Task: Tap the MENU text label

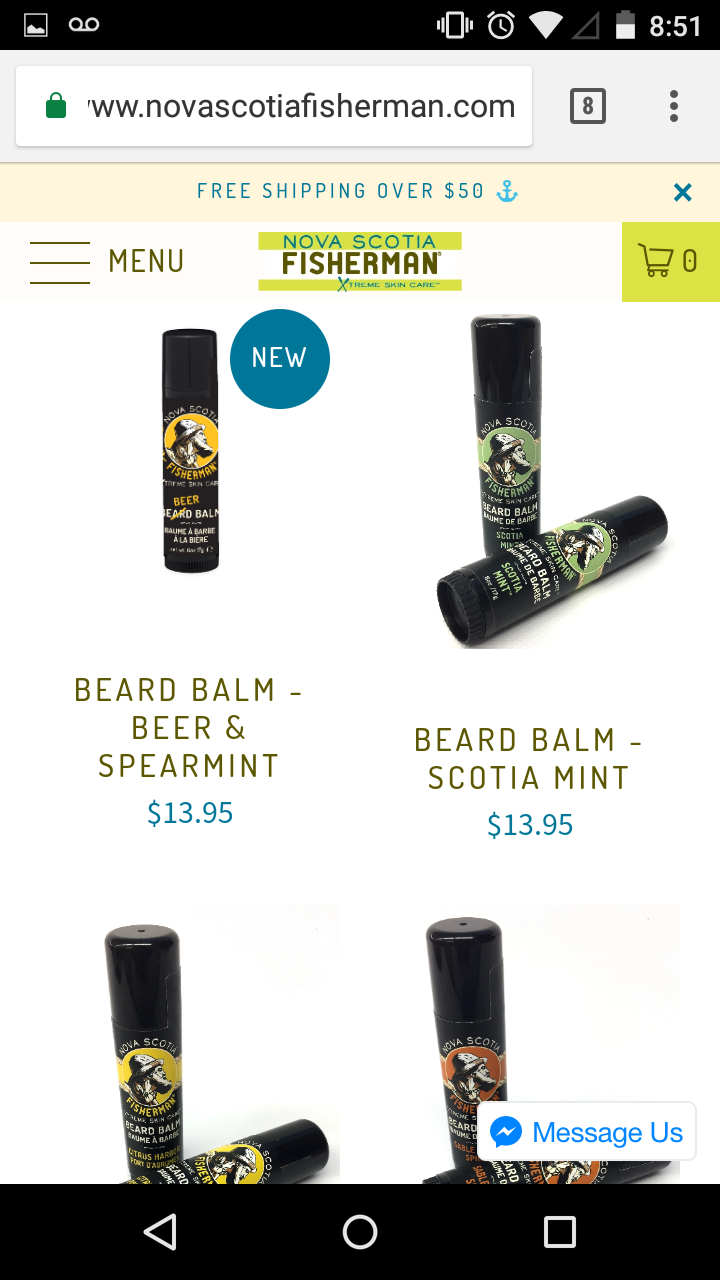Action: point(147,262)
